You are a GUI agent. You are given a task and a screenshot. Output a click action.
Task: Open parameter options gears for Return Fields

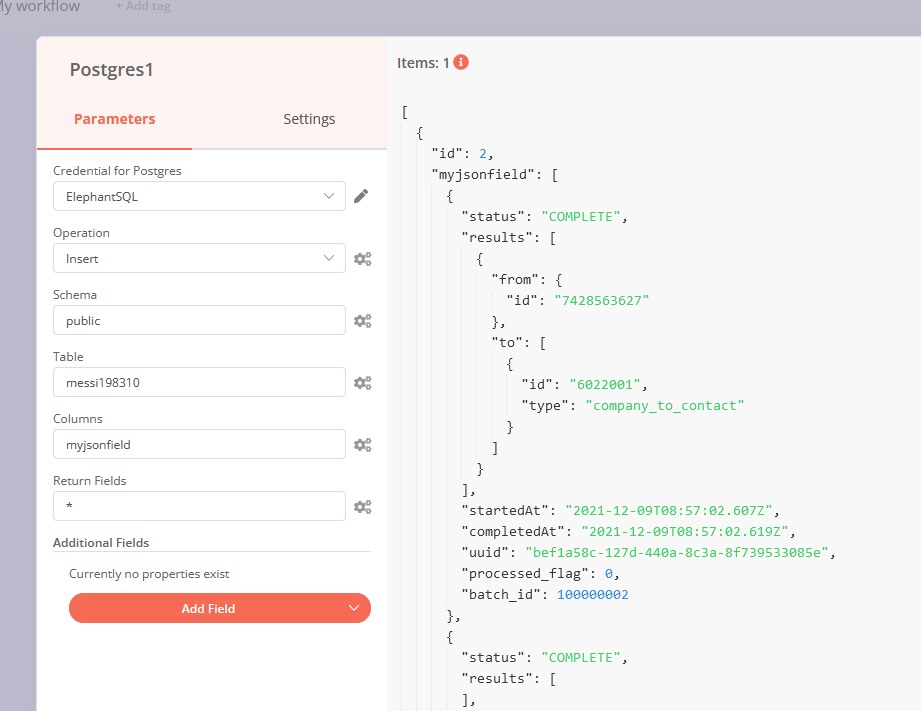click(362, 507)
